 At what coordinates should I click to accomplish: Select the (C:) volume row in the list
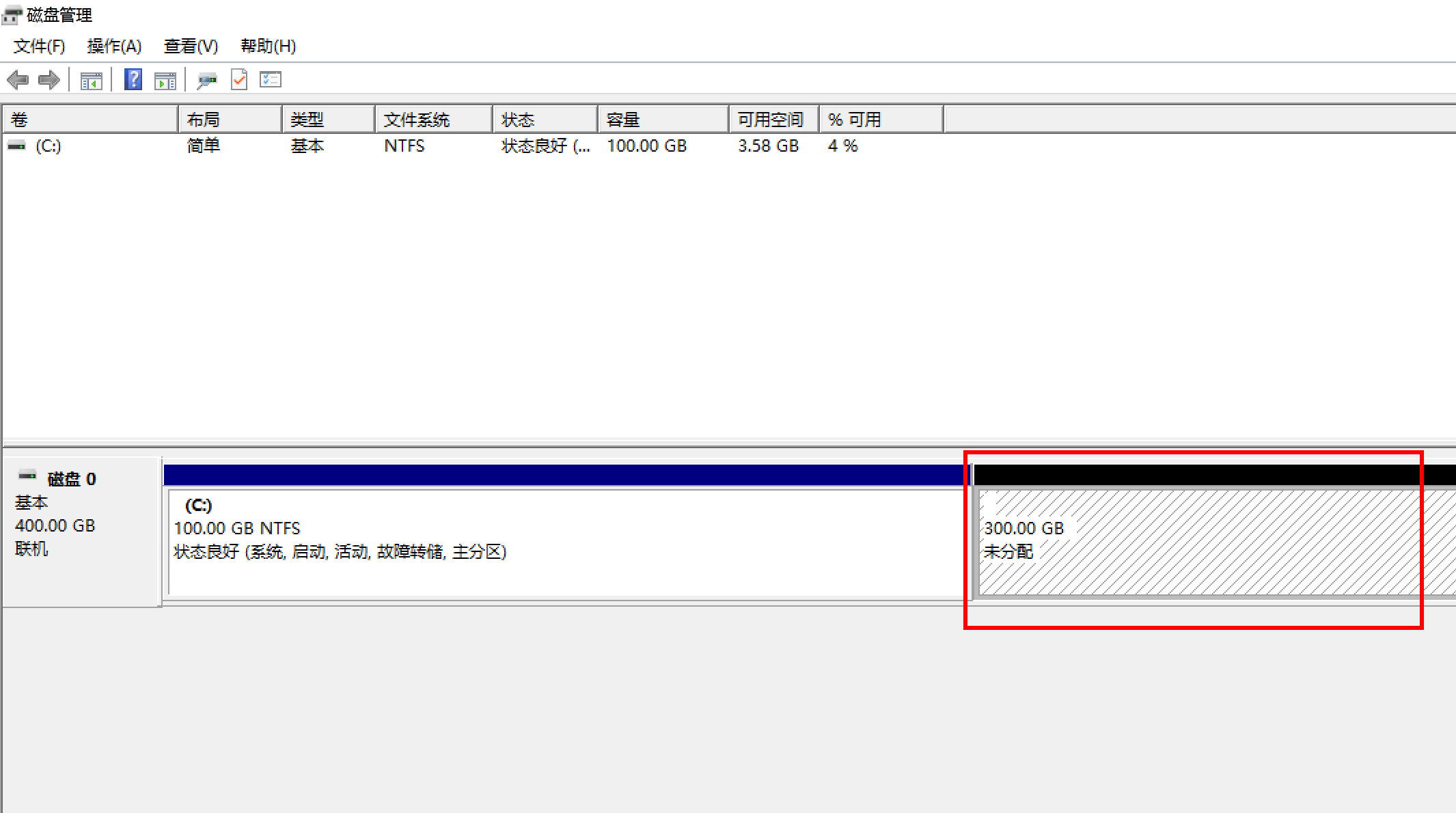48,146
